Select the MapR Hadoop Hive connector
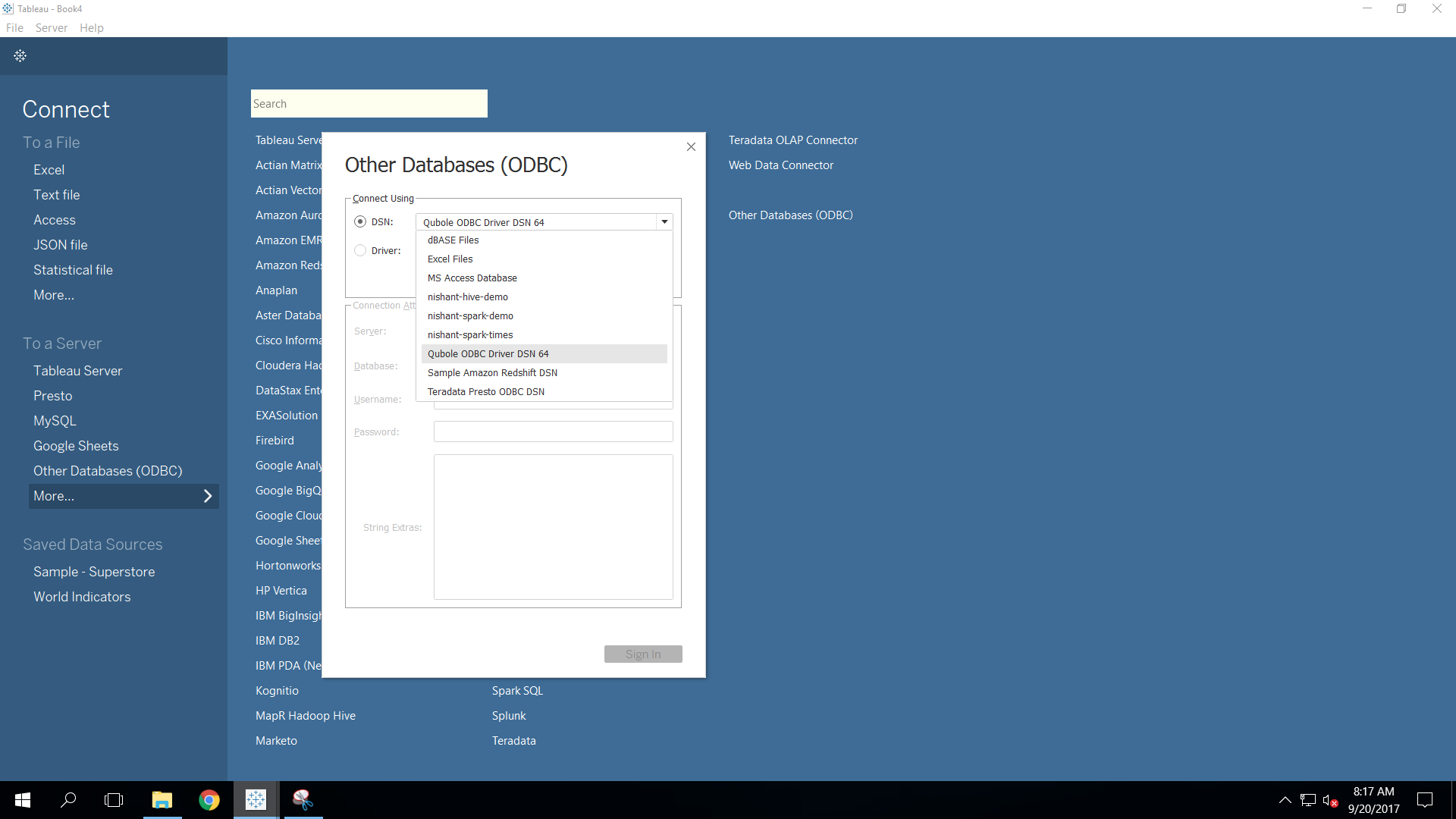The image size is (1456, 819). (x=306, y=716)
